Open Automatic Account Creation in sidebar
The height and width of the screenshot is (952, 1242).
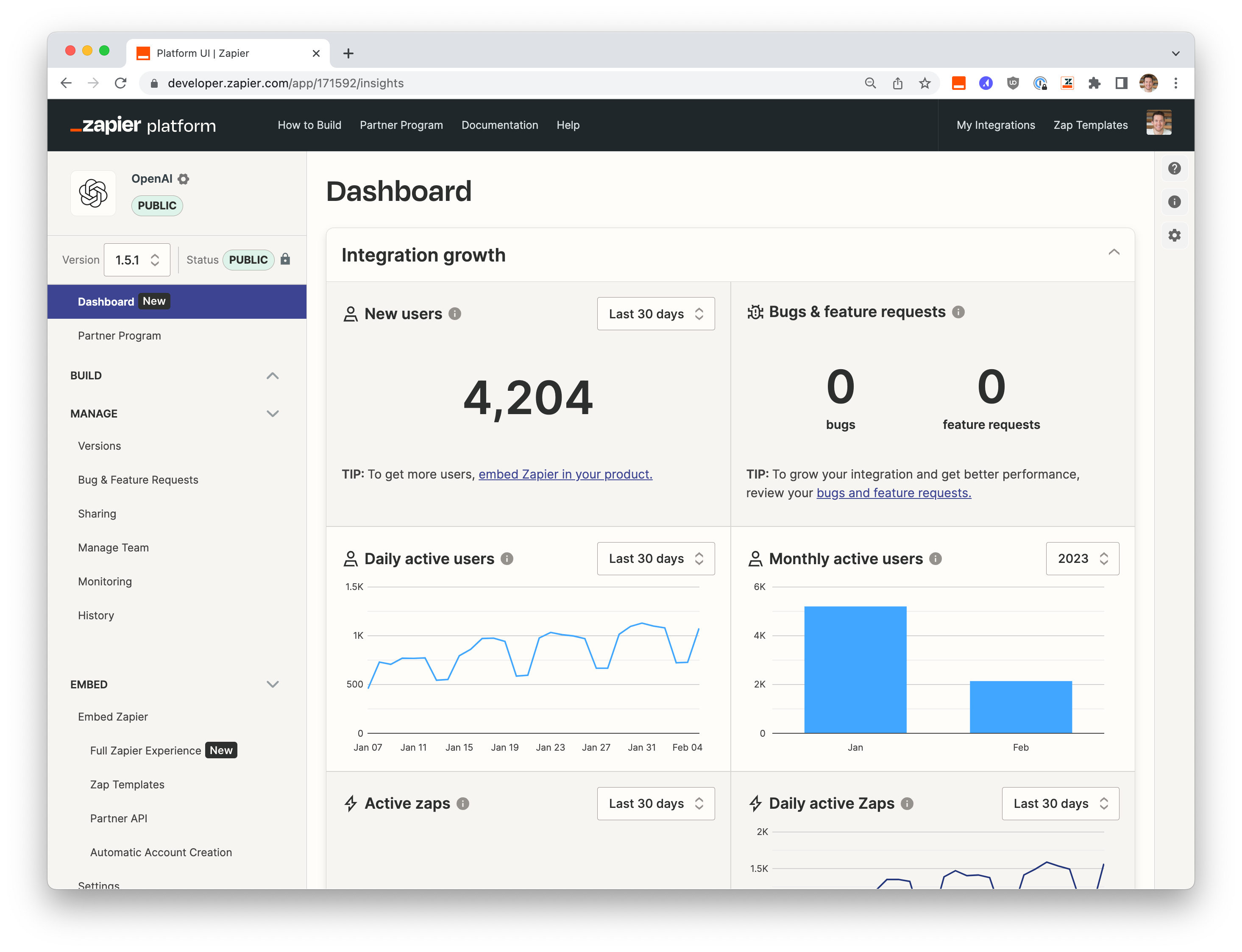(161, 853)
